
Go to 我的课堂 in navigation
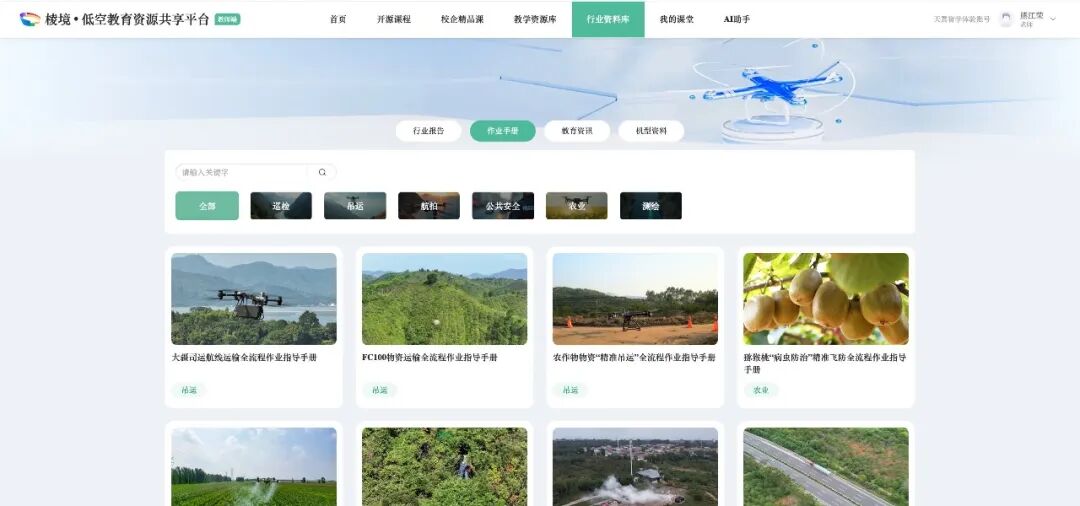[677, 19]
